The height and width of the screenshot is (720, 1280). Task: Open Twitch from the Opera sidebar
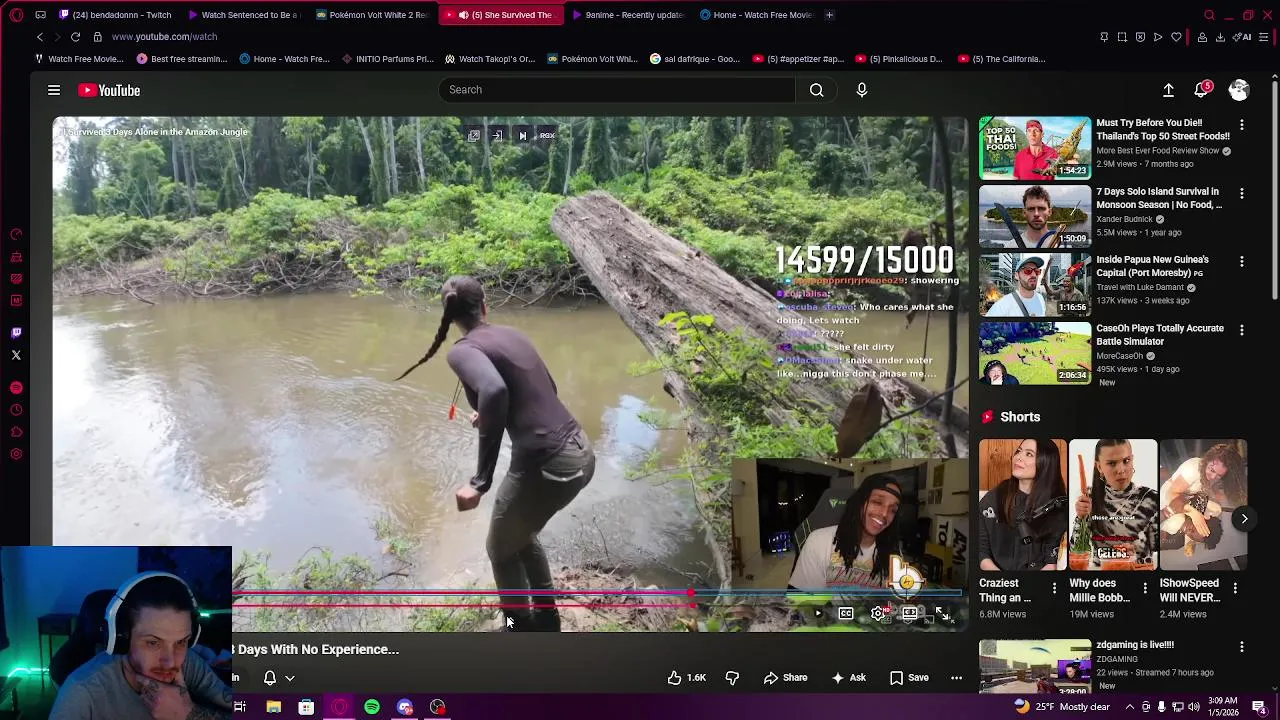tap(16, 333)
